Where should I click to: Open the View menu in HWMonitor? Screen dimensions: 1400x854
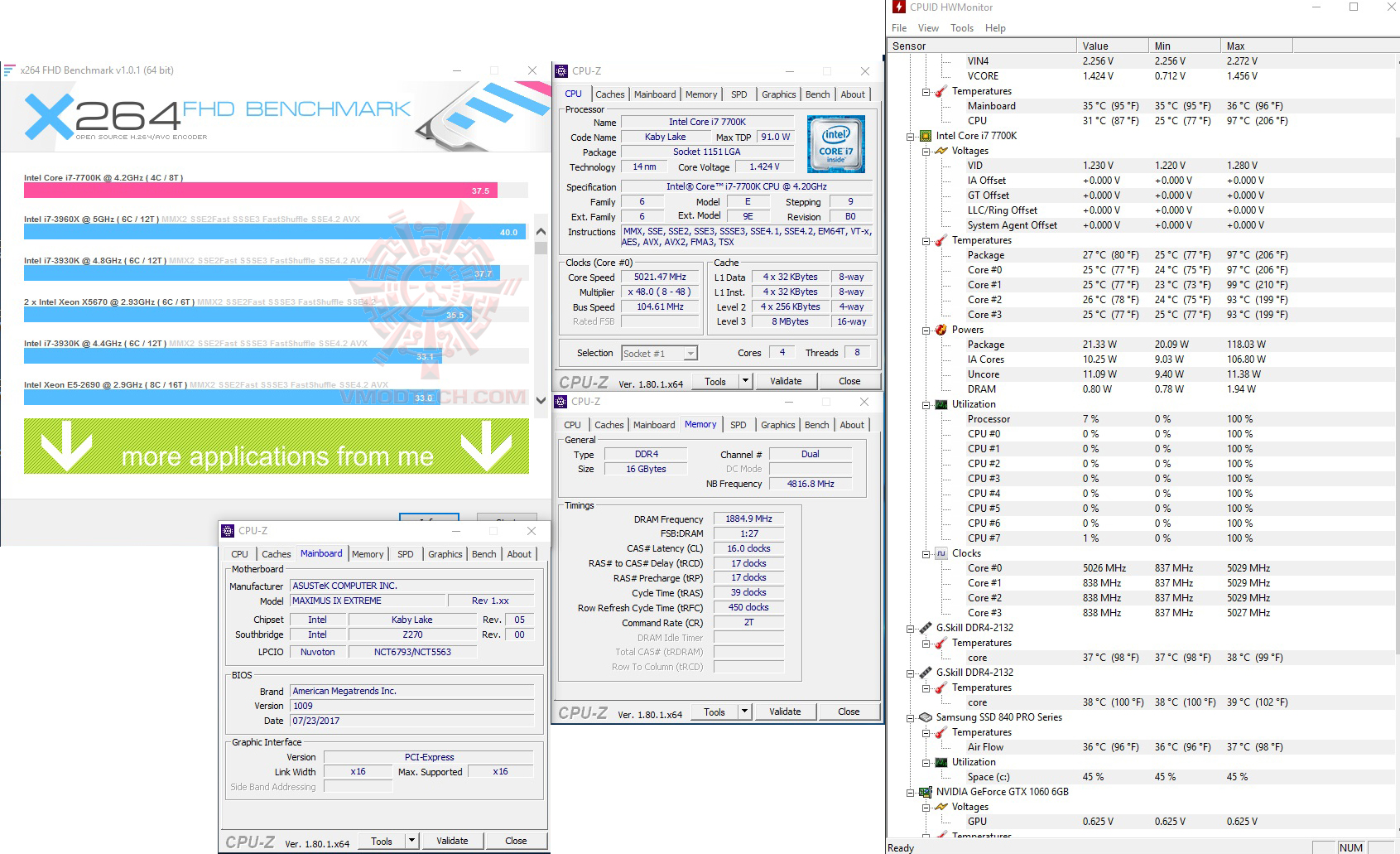click(x=928, y=27)
